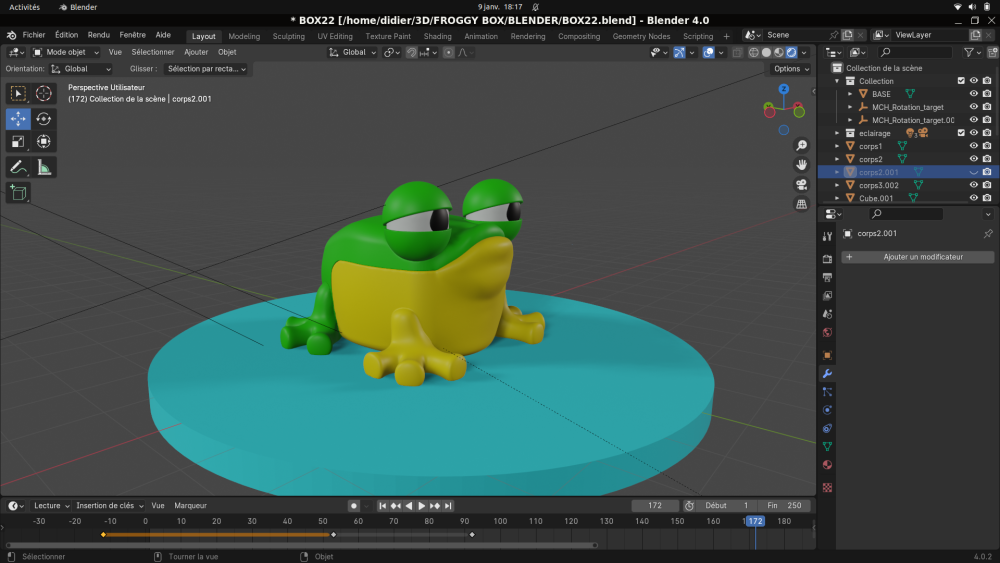1000x563 pixels.
Task: Select the 3D Cursor tool
Action: coord(44,93)
